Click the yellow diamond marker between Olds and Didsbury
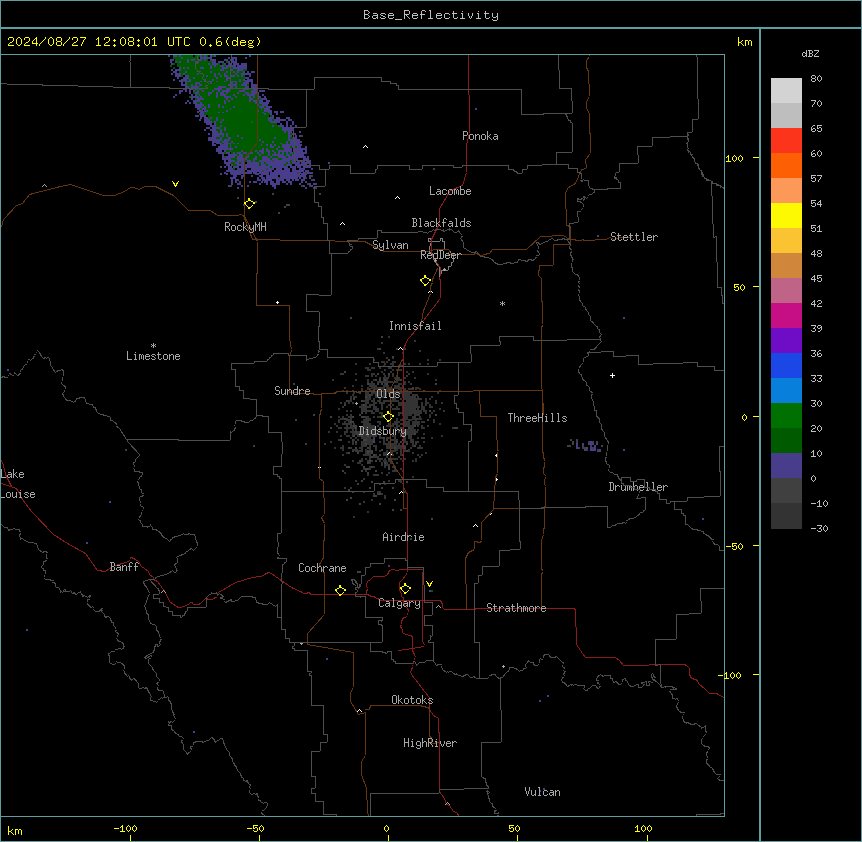This screenshot has width=862, height=842. tap(389, 417)
